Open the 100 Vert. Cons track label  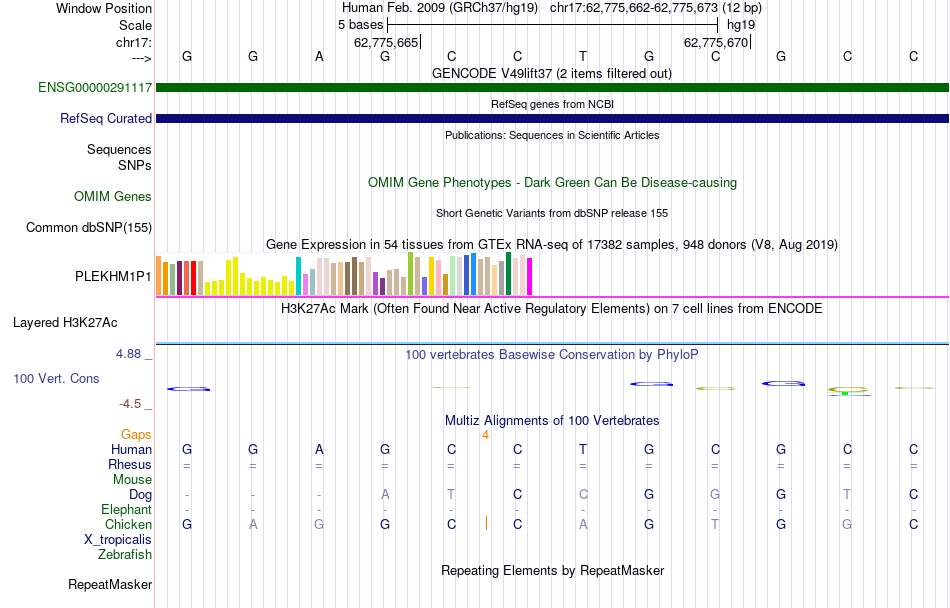[x=56, y=378]
